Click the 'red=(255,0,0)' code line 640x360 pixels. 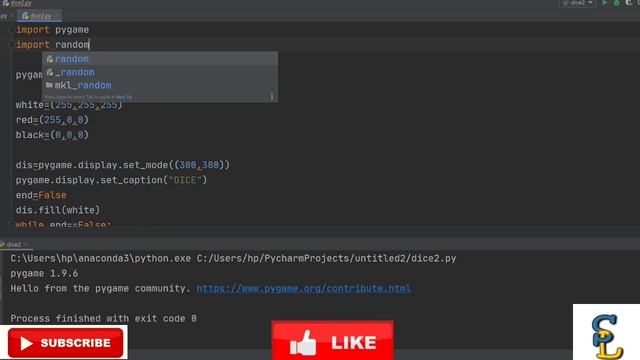pos(52,120)
